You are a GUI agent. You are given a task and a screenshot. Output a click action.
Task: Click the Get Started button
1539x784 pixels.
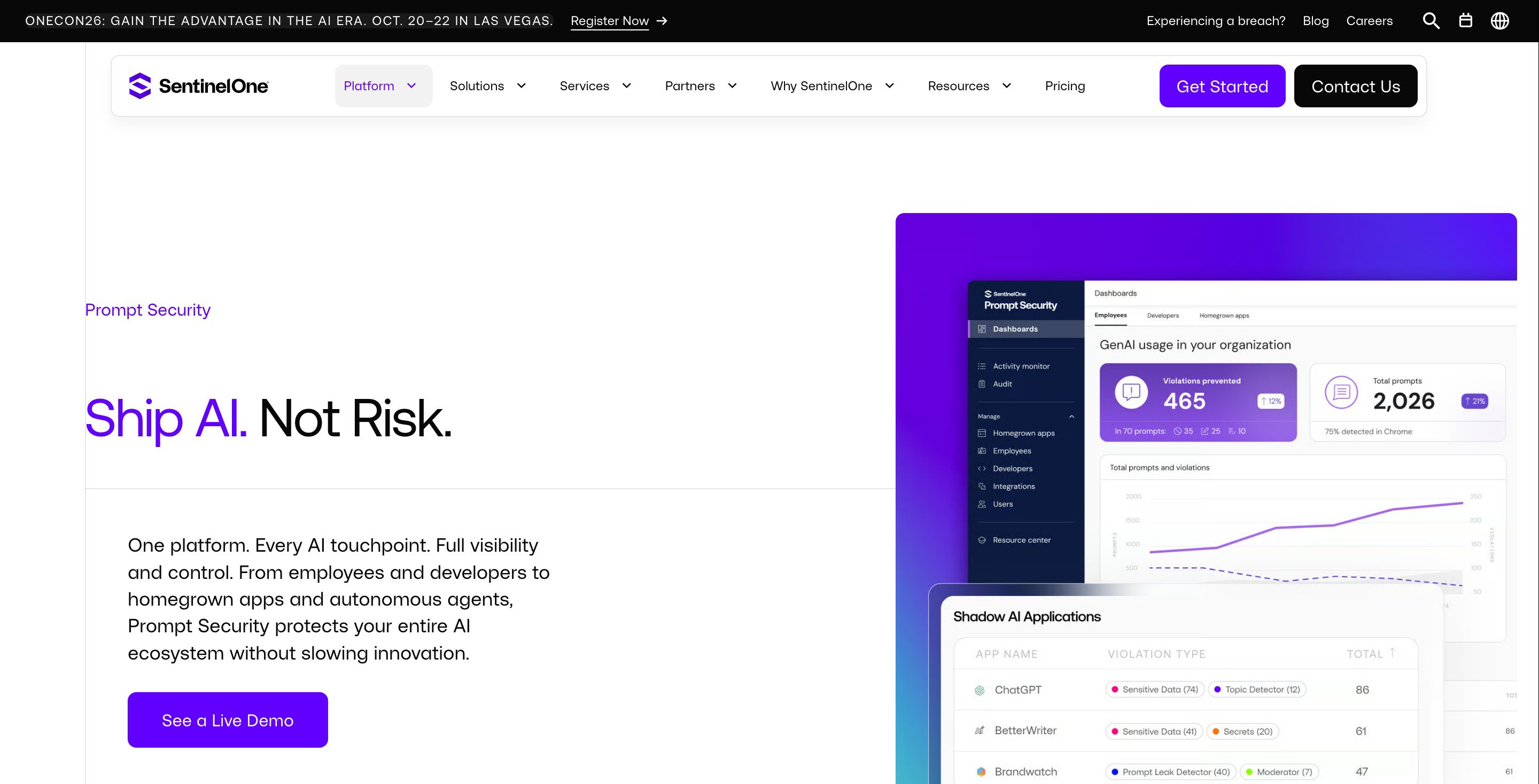pyautogui.click(x=1222, y=86)
